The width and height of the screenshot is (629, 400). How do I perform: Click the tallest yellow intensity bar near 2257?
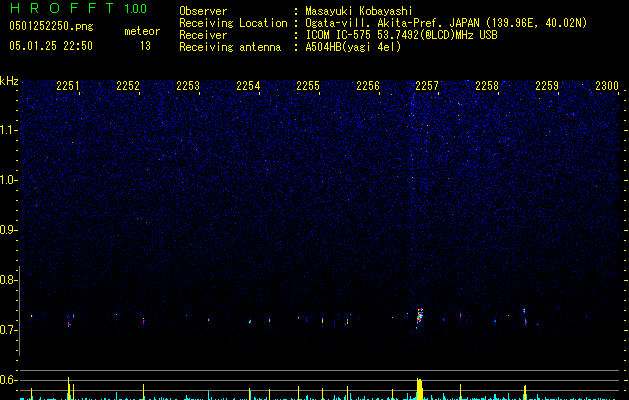tap(419, 389)
